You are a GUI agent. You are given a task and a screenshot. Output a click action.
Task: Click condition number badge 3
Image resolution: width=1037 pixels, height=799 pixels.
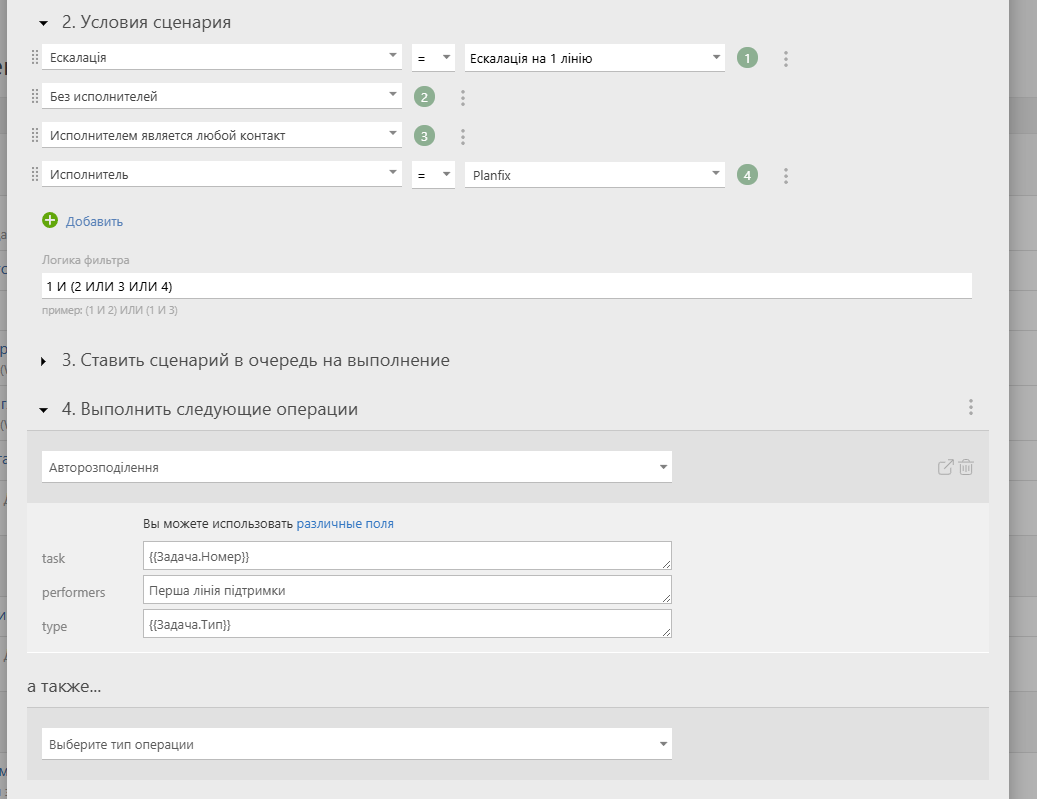coord(425,136)
